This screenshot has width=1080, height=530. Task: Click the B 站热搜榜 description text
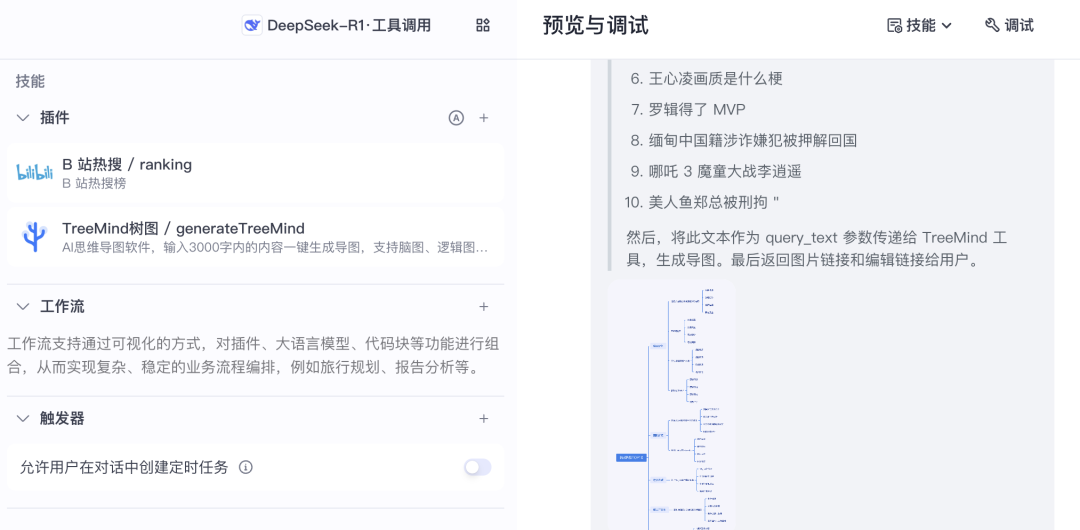(x=94, y=183)
